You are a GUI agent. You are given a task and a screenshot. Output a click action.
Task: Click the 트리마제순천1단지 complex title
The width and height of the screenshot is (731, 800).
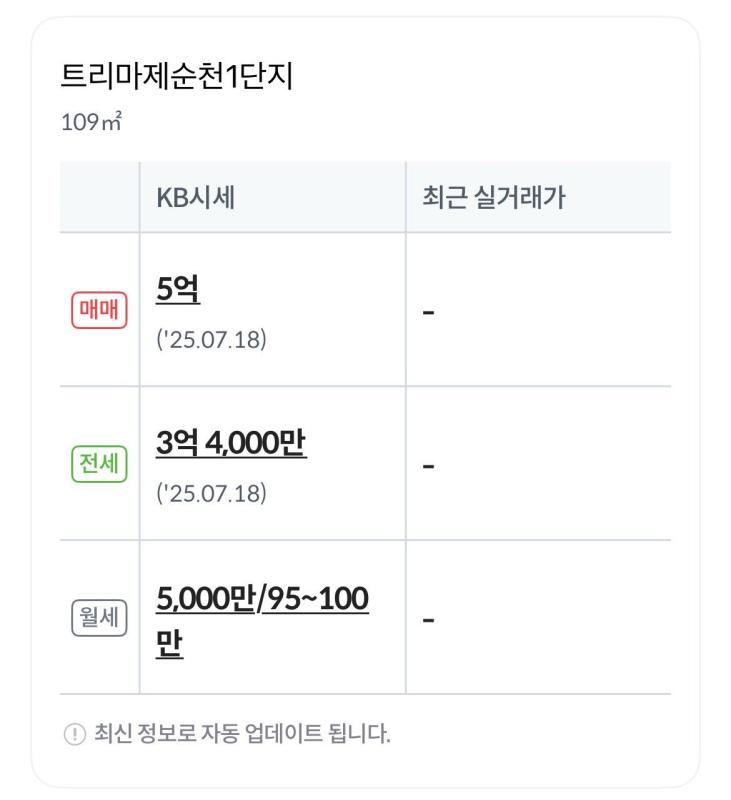177,77
